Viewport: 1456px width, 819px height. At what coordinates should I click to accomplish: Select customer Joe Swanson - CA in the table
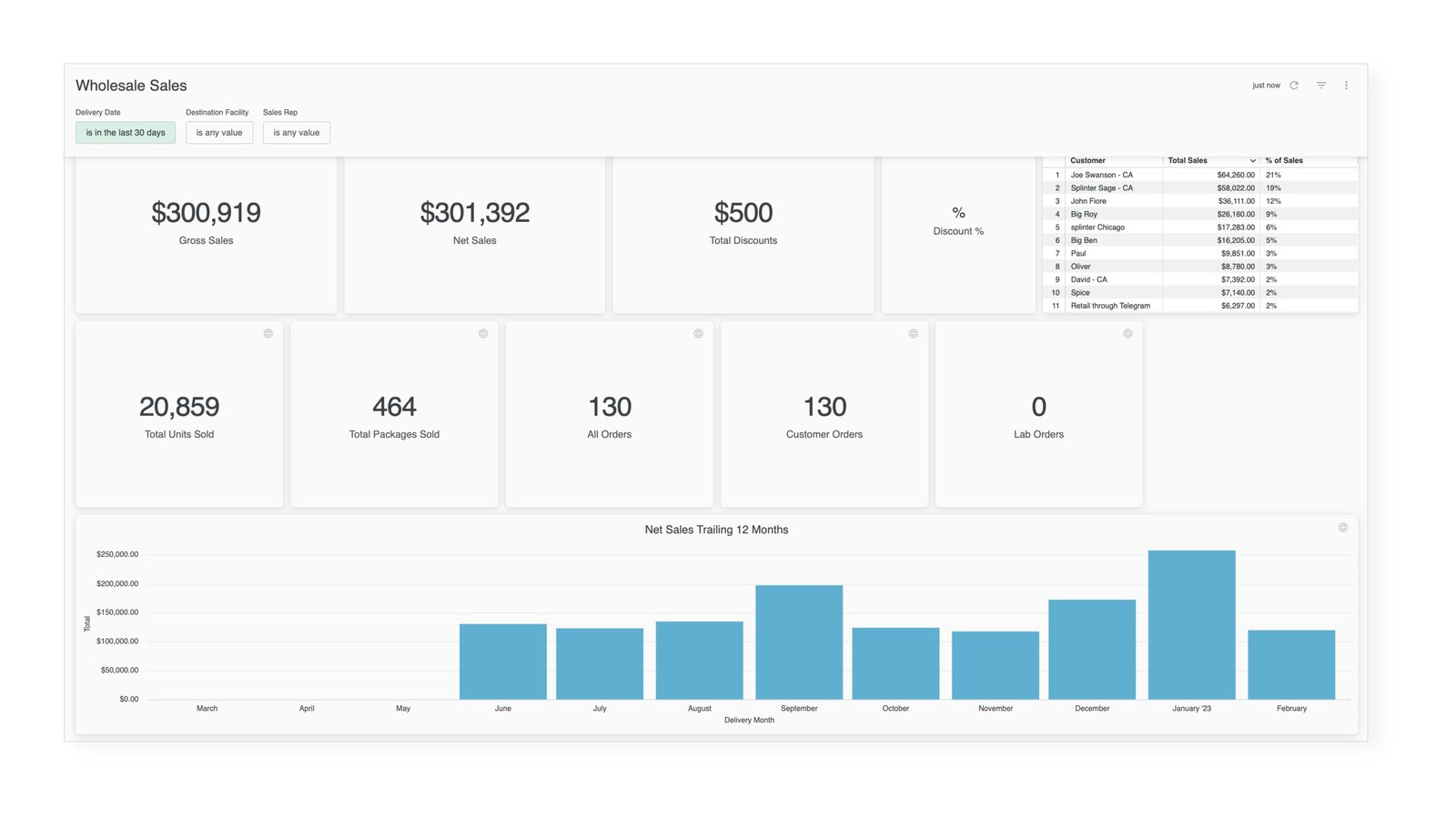(1102, 174)
